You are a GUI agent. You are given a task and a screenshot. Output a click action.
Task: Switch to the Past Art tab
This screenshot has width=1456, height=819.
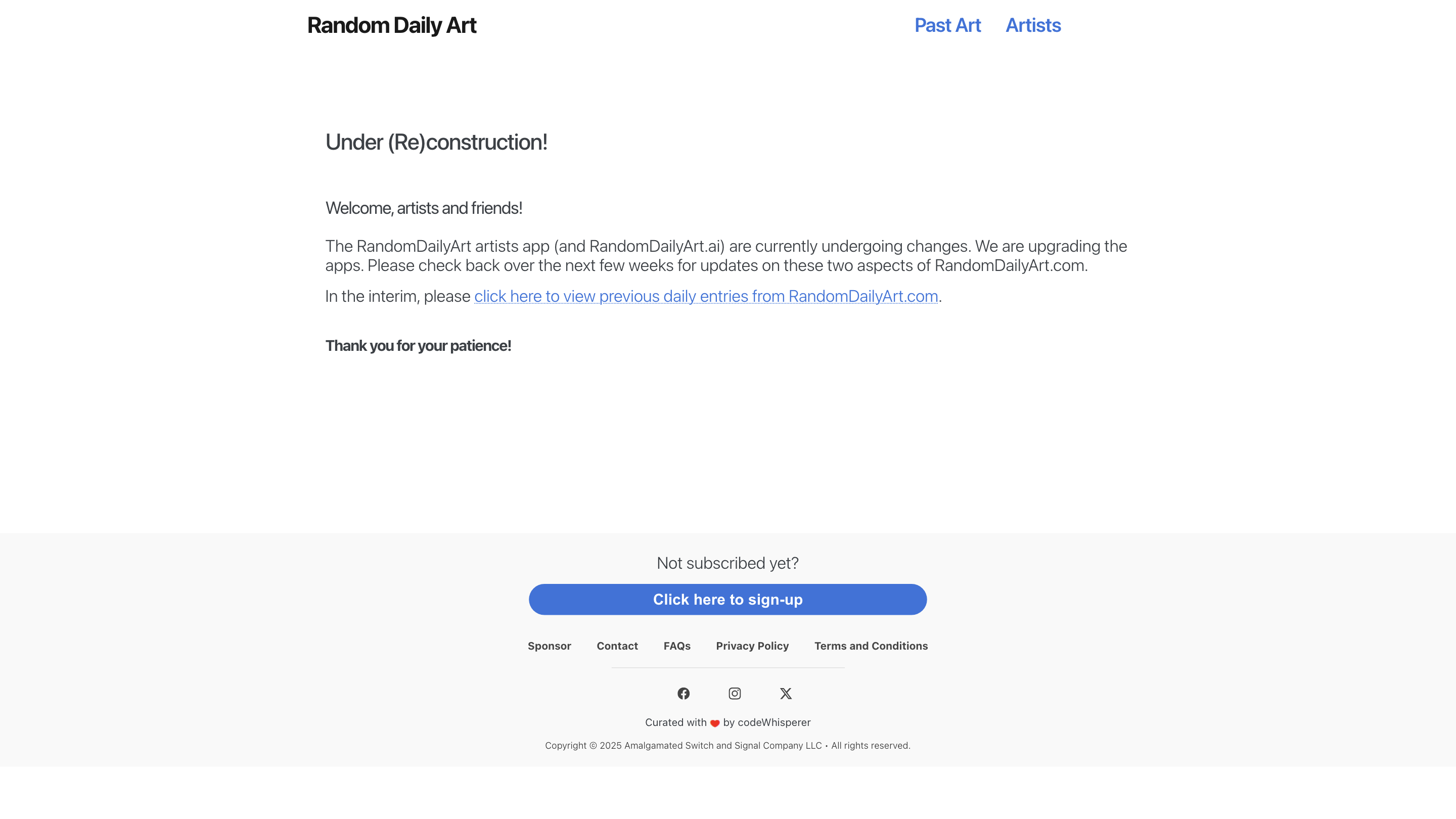click(947, 25)
